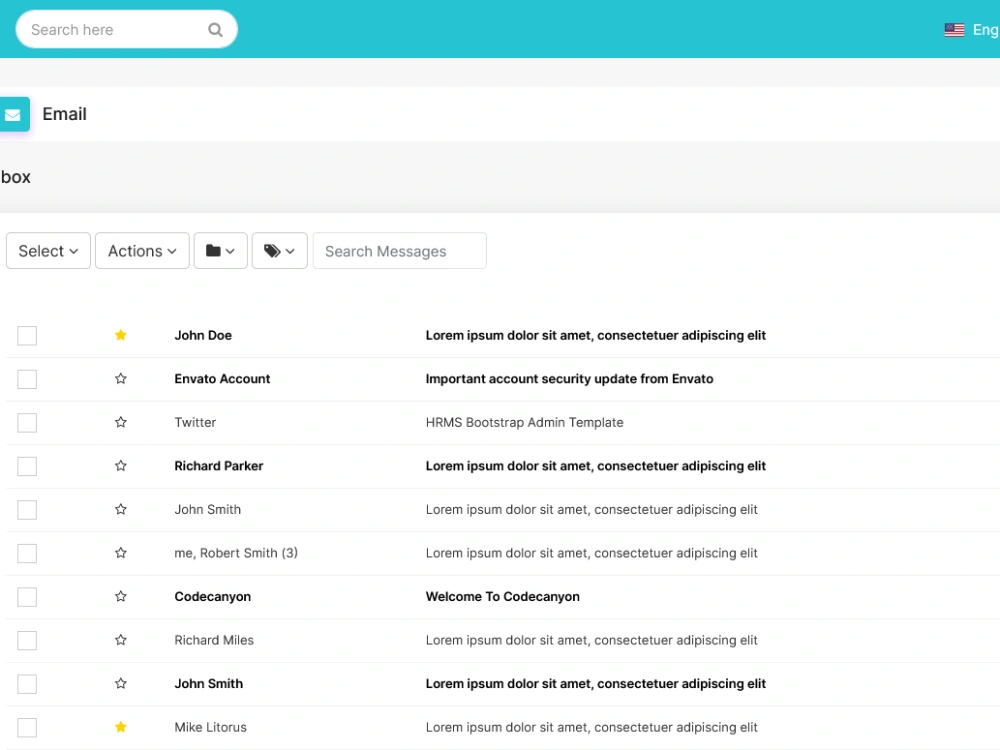Star the Codecanyon email
This screenshot has width=1000, height=750.
coord(121,596)
